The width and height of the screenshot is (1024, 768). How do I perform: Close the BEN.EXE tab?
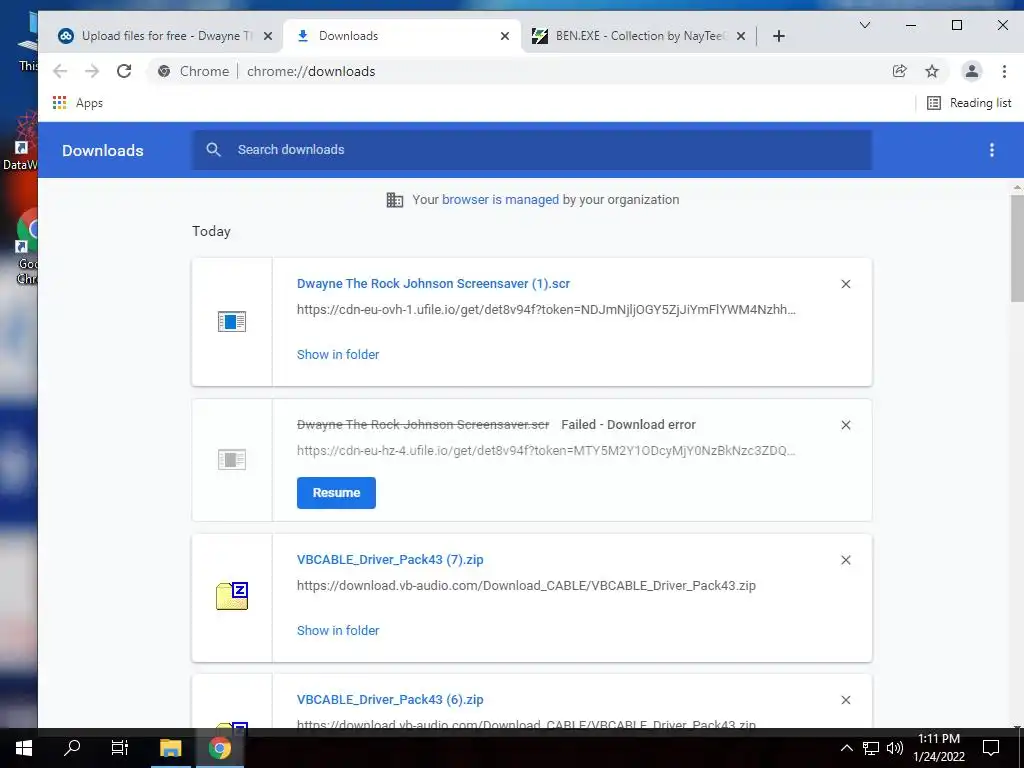(741, 36)
